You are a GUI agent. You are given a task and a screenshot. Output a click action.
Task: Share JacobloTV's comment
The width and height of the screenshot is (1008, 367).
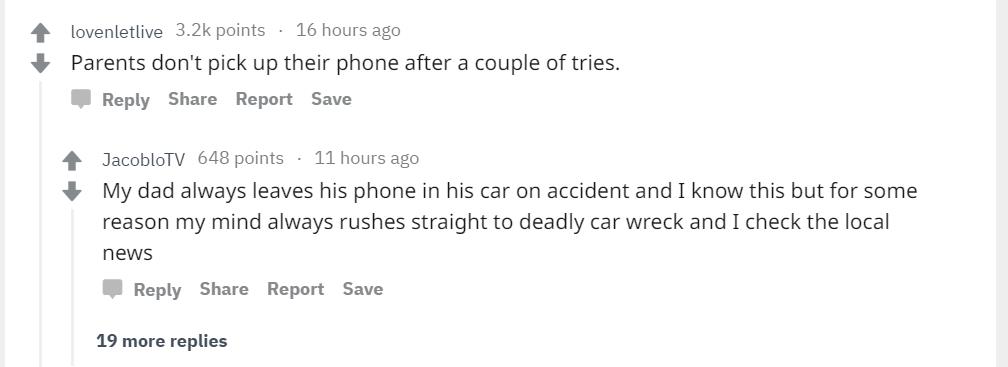click(x=224, y=289)
